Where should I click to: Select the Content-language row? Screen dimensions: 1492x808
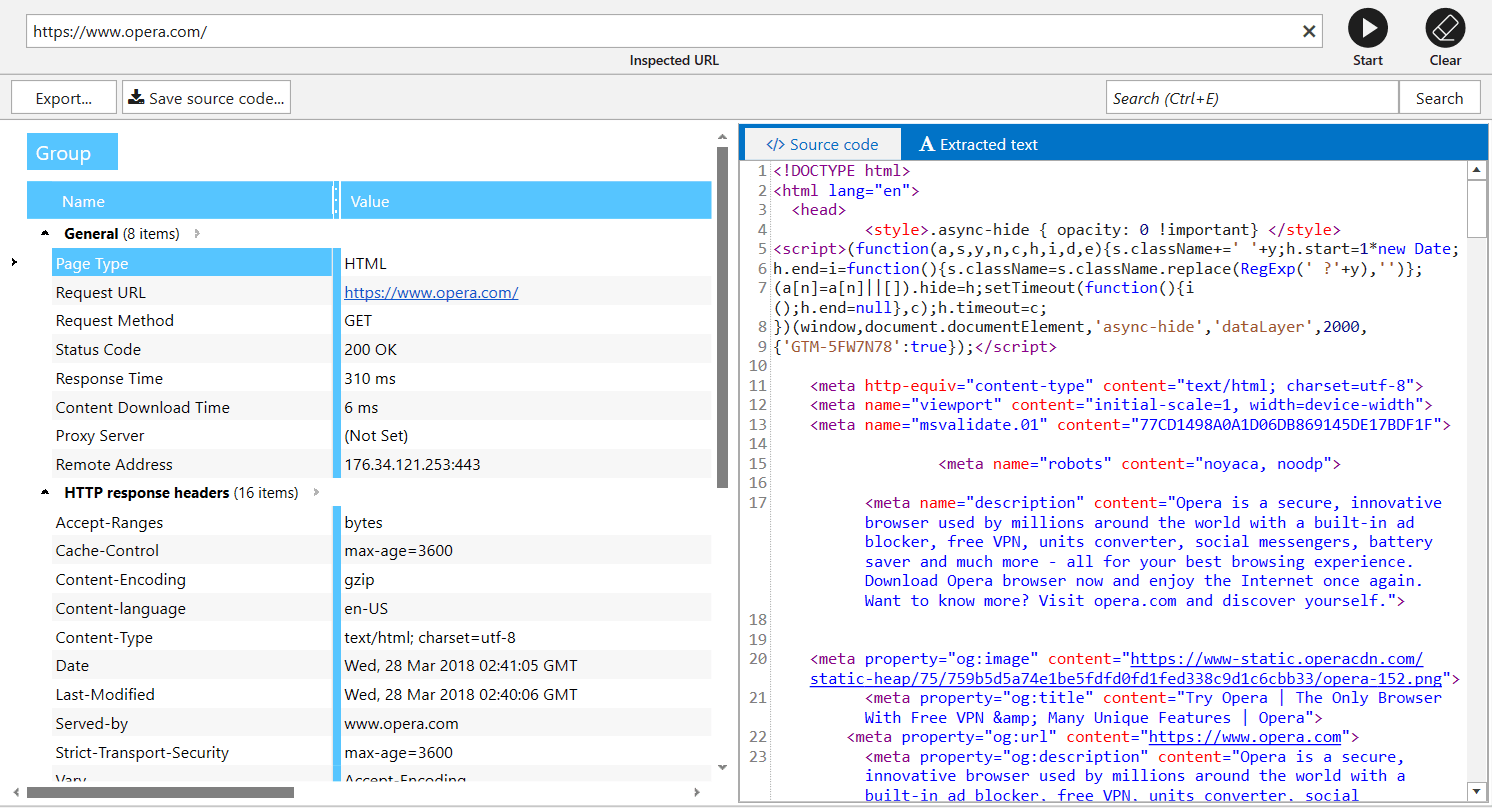tap(382, 609)
